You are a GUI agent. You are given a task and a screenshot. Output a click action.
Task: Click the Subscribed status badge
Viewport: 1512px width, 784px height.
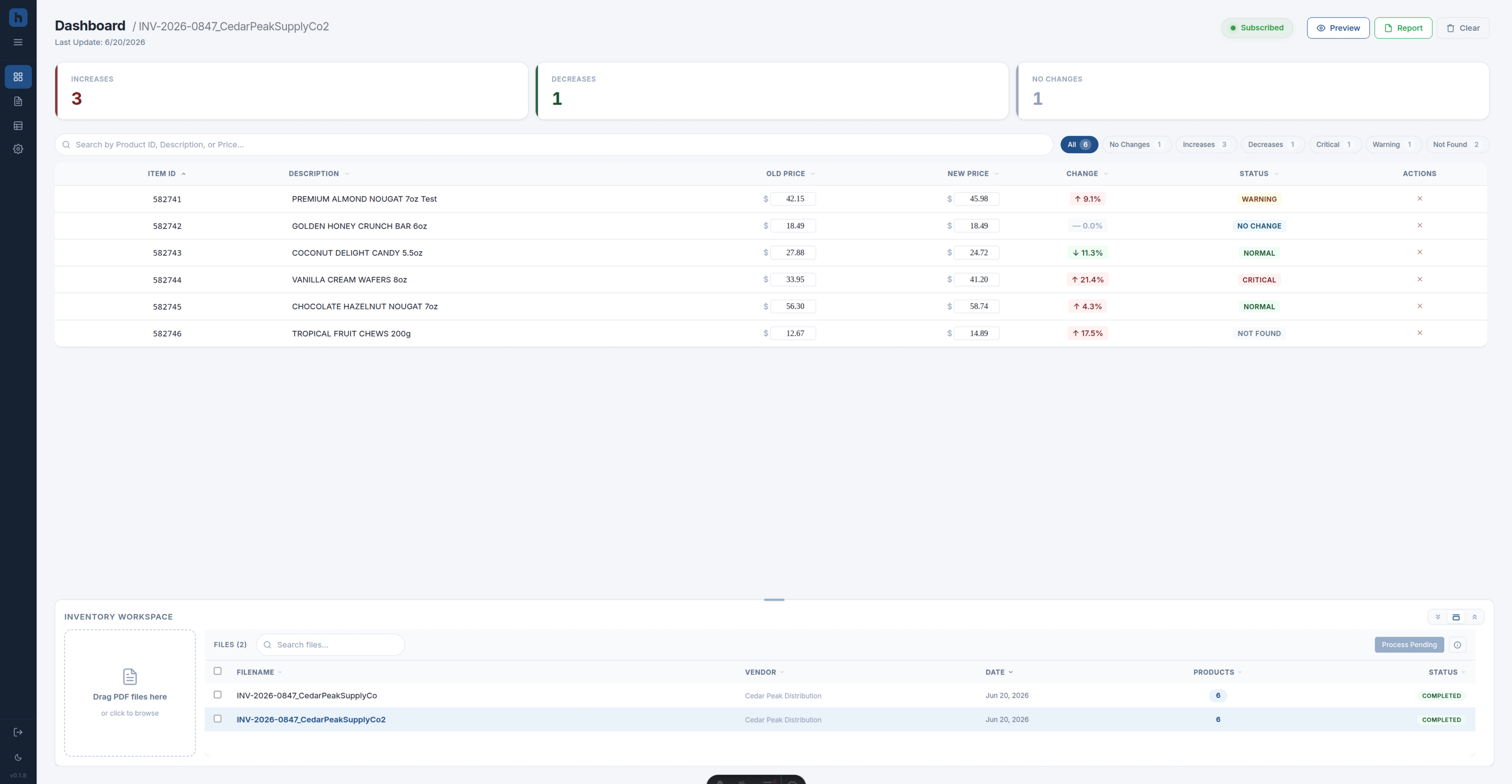1257,28
